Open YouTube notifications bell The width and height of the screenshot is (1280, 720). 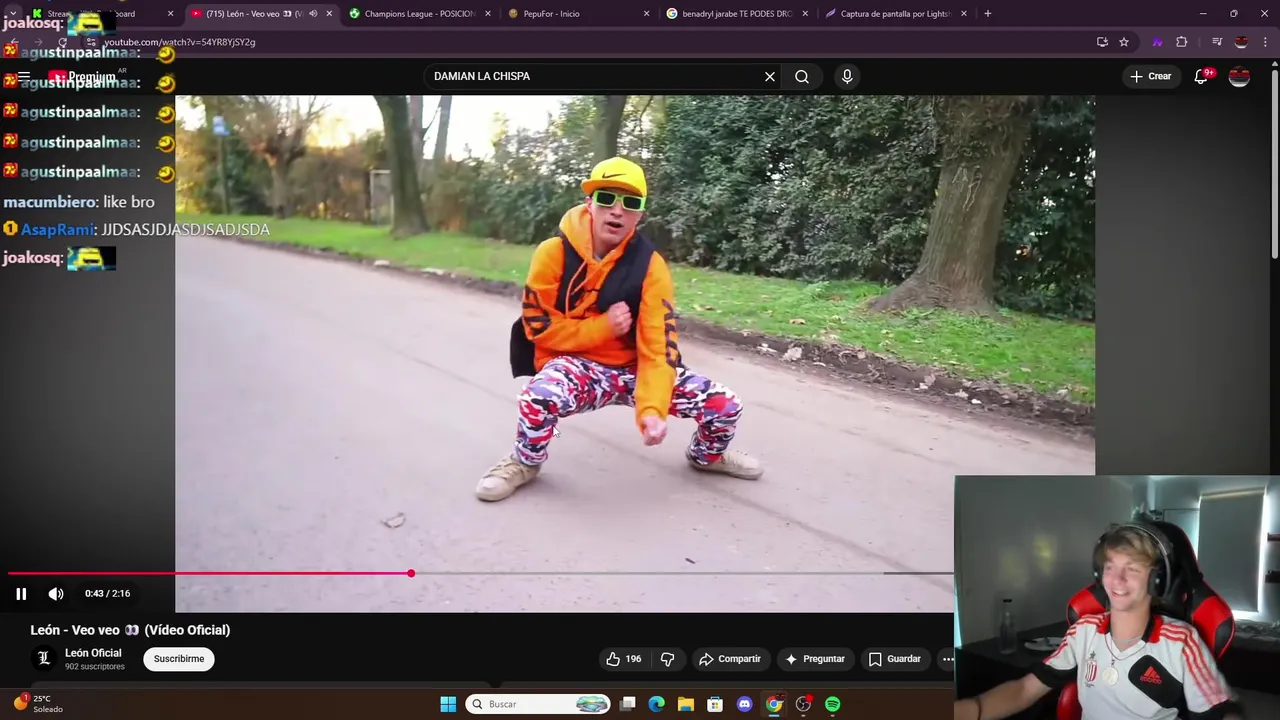(1201, 77)
